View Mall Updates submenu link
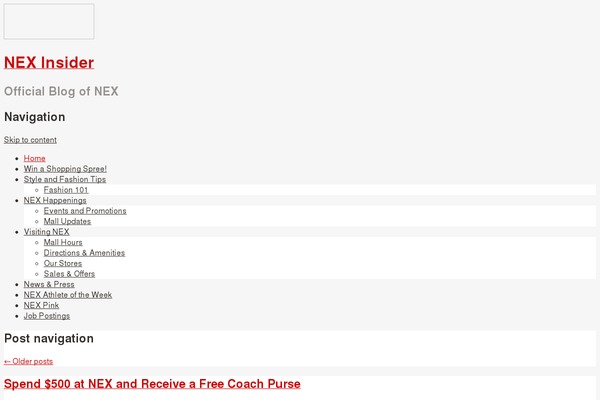 coord(67,221)
